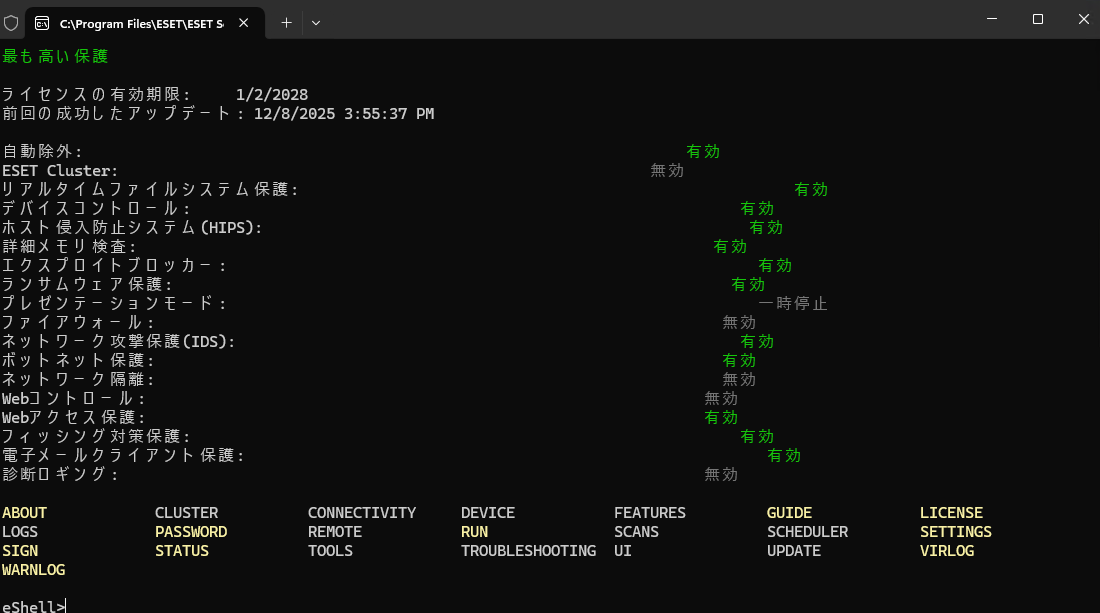Click the ファイアウォール label

pyautogui.click(x=78, y=322)
